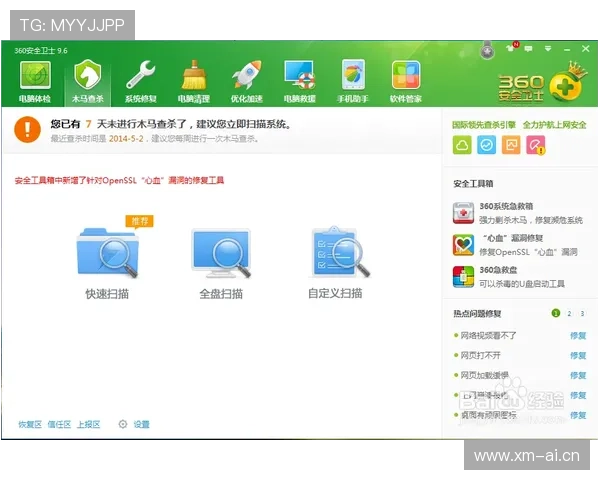Click the 360安全卫士 gold logo
600x480 pixels.
(x=543, y=84)
